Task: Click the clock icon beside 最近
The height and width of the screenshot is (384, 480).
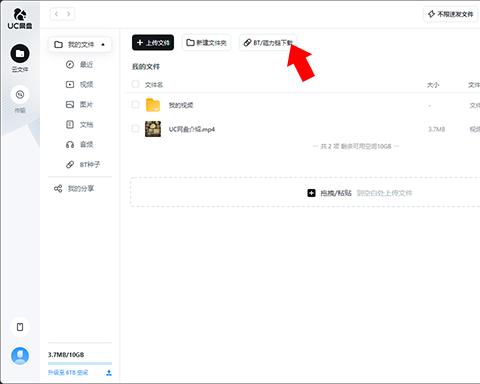Action: (70, 65)
